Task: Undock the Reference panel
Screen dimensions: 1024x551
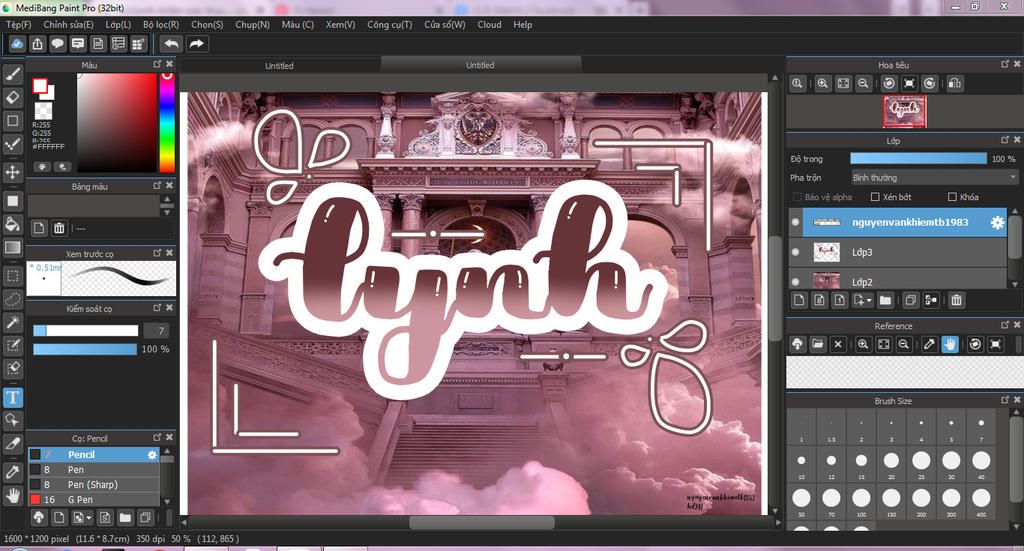Action: [1004, 324]
